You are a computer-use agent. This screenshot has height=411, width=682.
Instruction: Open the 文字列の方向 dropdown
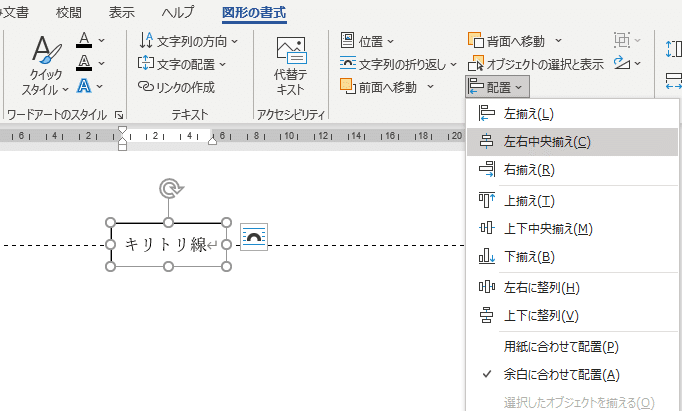pos(188,41)
